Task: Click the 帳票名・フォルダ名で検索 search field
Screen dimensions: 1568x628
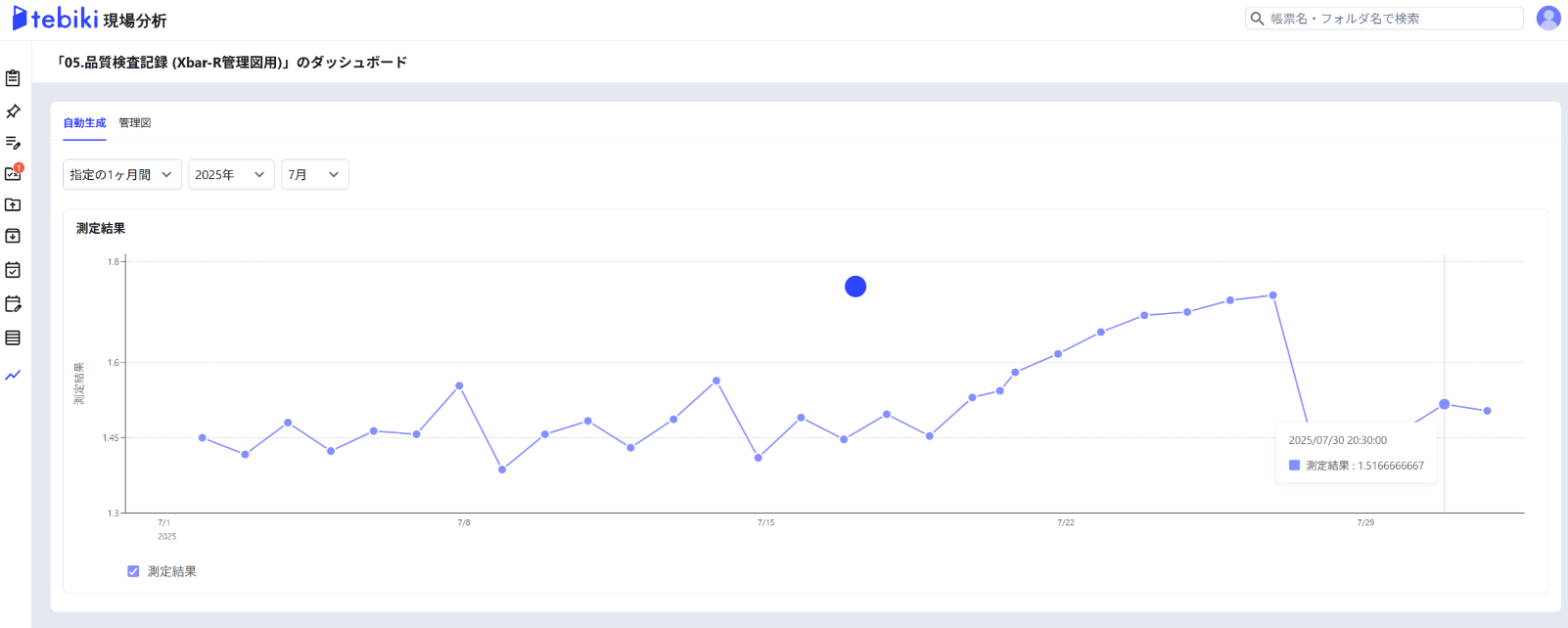Action: pos(1390,19)
